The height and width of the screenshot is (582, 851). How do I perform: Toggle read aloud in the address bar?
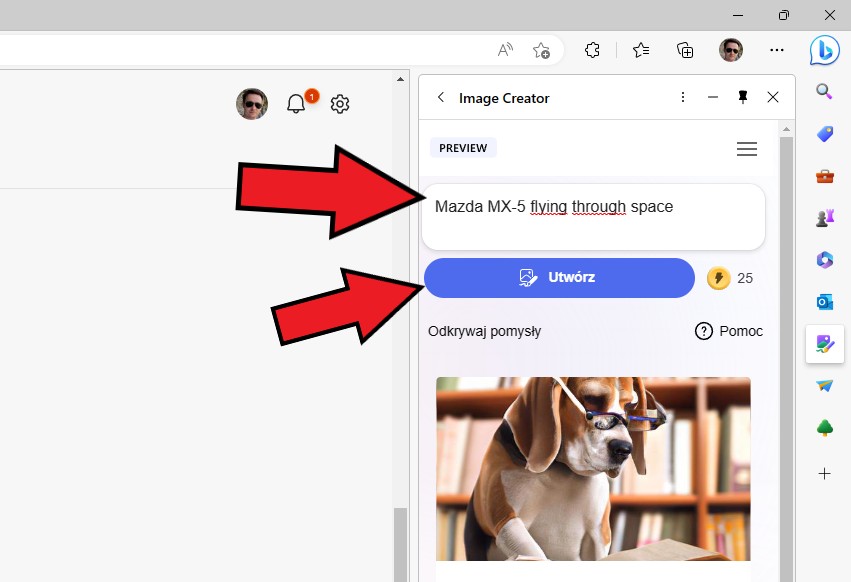505,48
